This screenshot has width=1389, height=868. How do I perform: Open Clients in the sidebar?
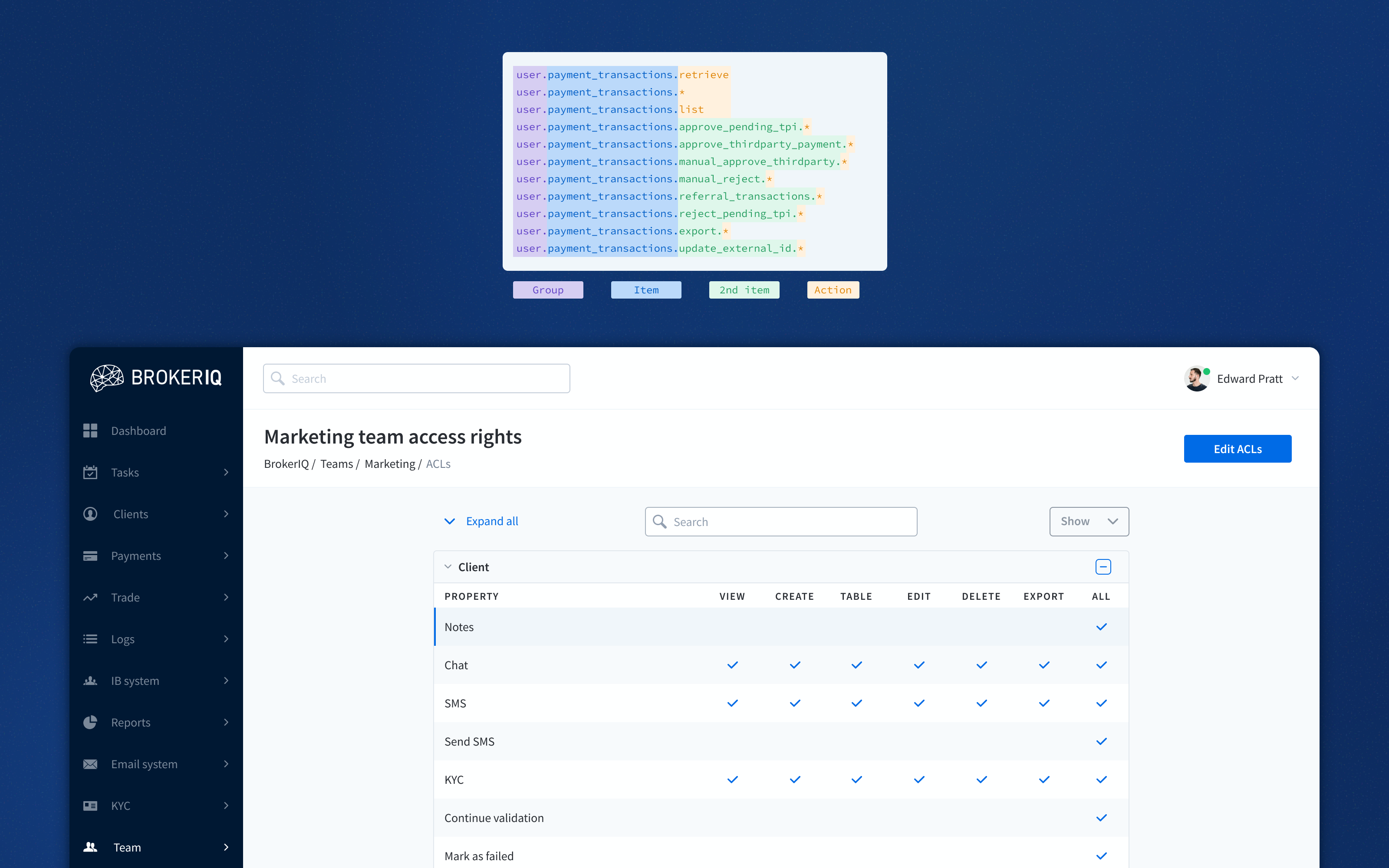coord(156,514)
